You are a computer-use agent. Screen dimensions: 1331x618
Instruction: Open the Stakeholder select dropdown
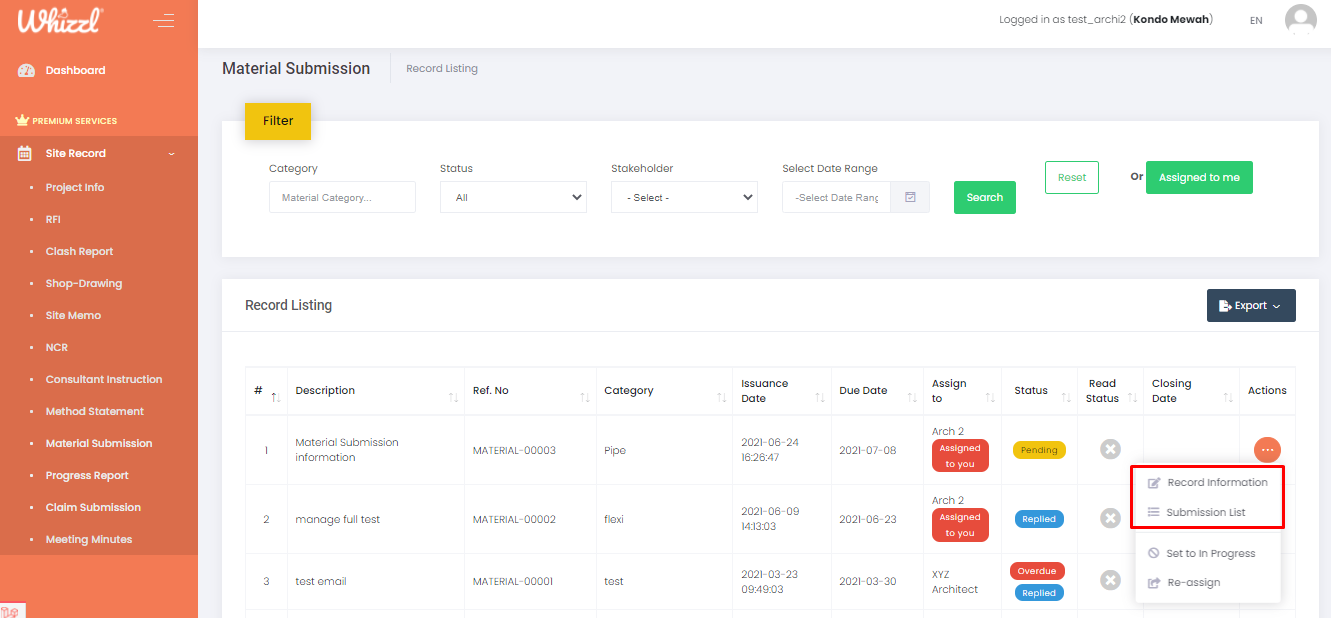(x=684, y=197)
